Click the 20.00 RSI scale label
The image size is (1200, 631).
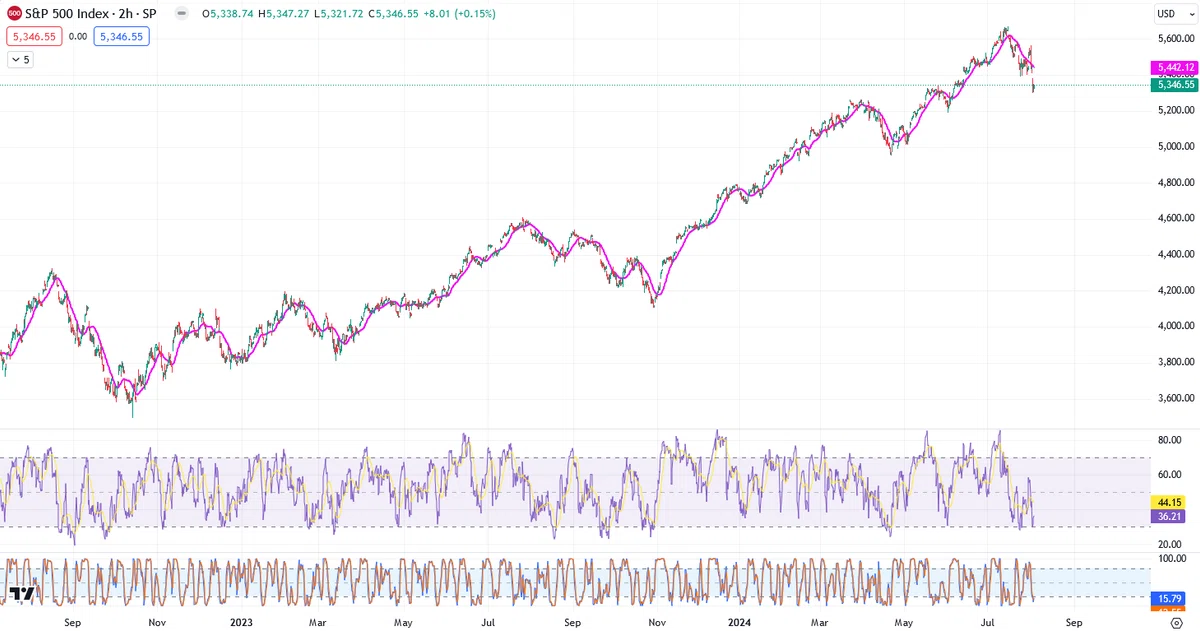click(1171, 544)
